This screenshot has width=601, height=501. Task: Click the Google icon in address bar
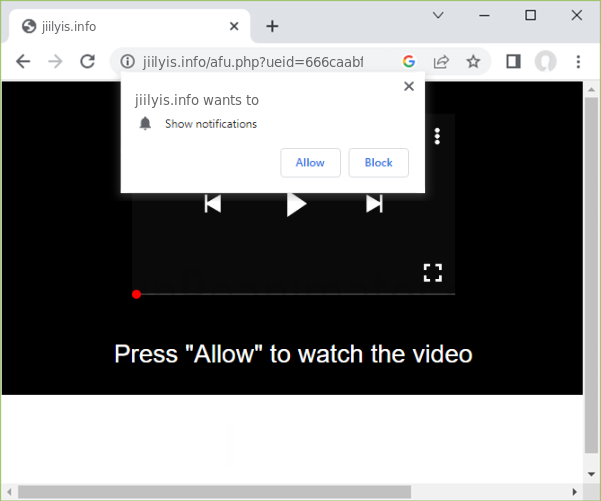pyautogui.click(x=409, y=61)
